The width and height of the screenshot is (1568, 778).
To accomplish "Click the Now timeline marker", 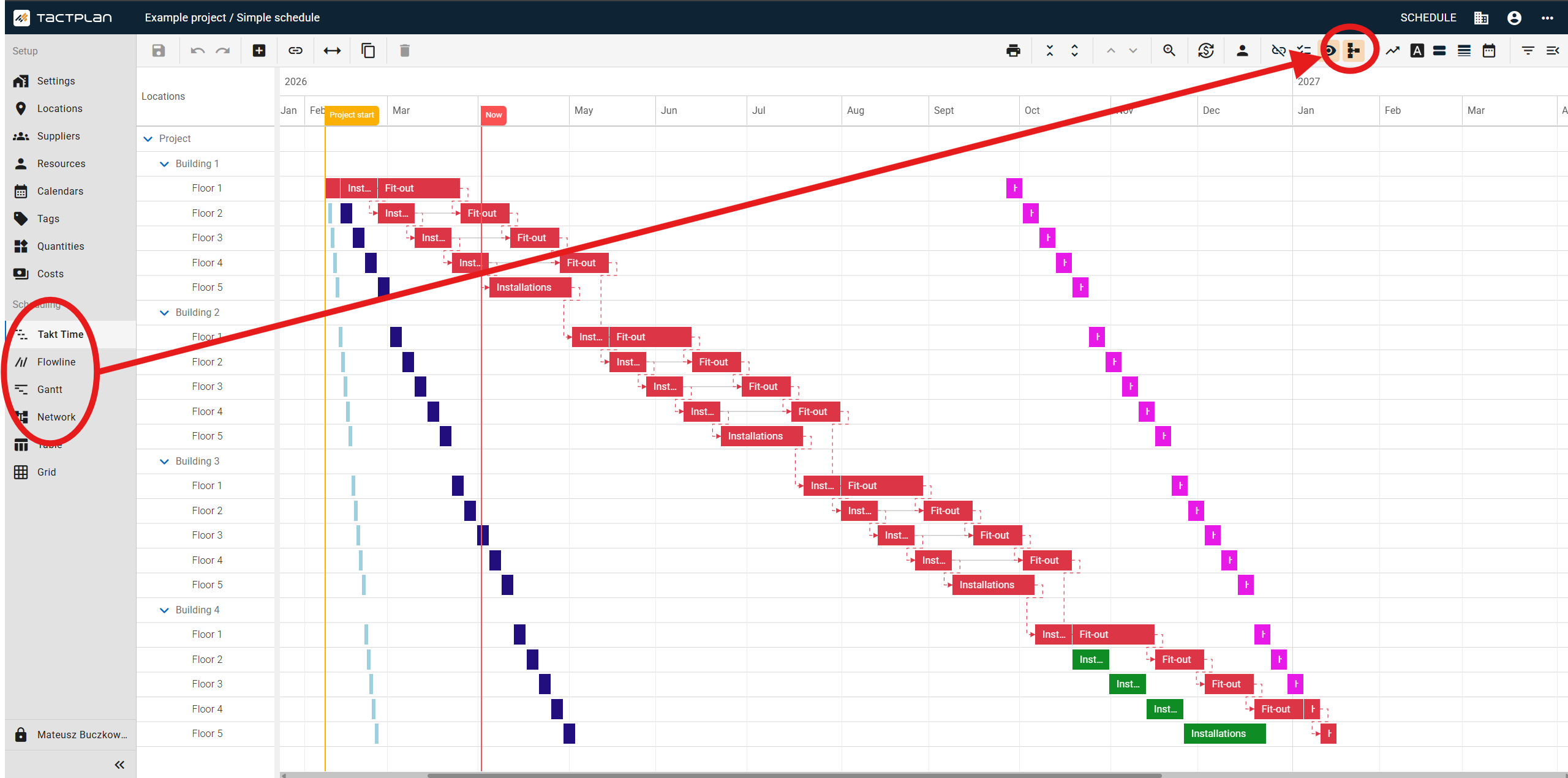I will pyautogui.click(x=494, y=115).
